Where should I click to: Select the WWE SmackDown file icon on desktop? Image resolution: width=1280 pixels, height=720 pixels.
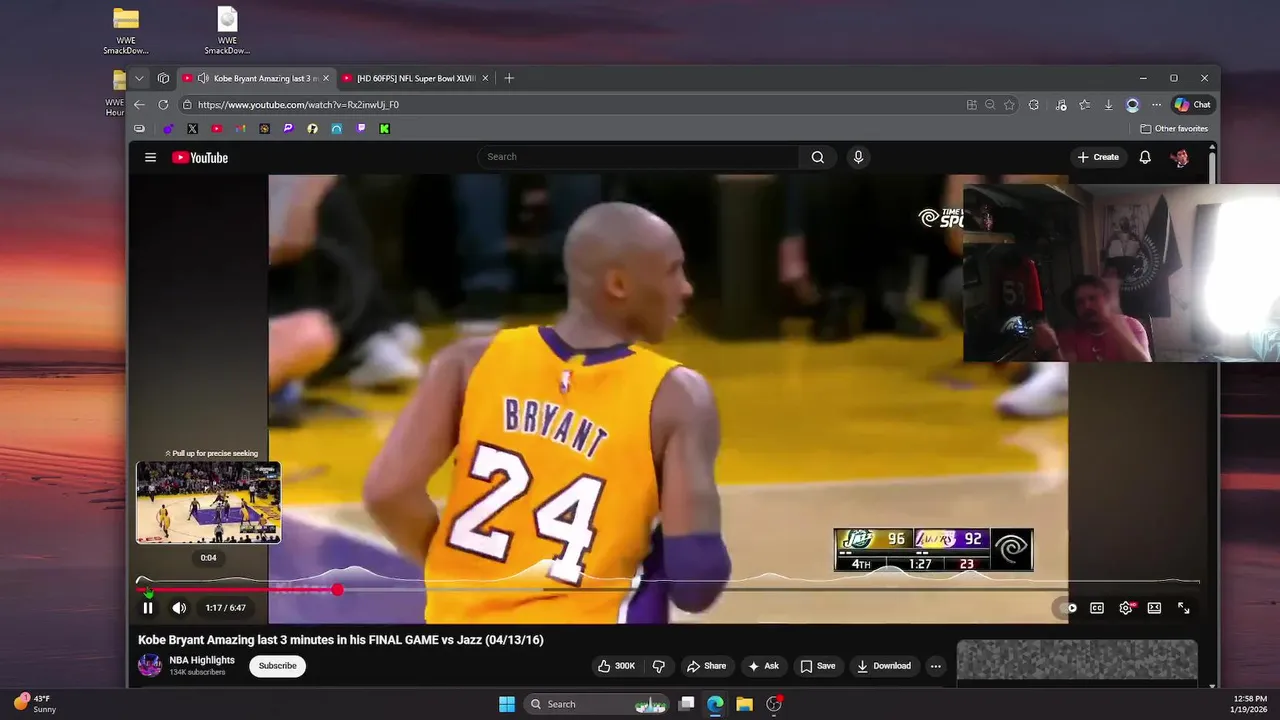pos(227,31)
